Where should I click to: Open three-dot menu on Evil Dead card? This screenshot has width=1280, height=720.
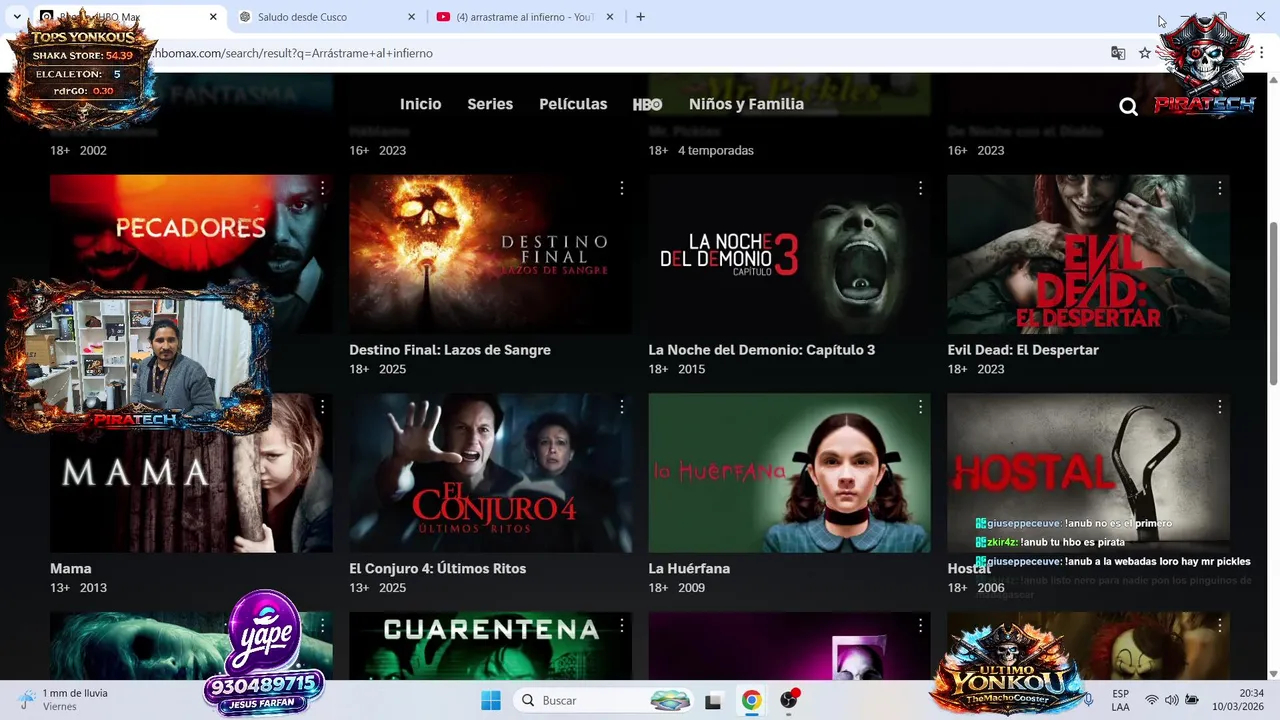click(x=1219, y=188)
